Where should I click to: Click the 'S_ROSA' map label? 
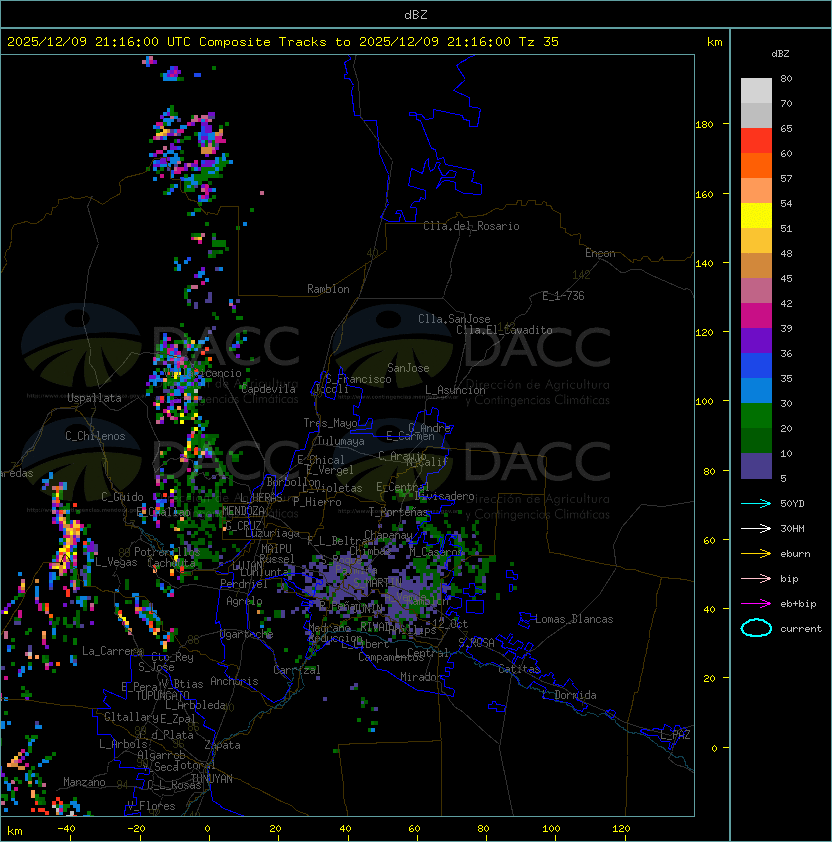pos(476,643)
